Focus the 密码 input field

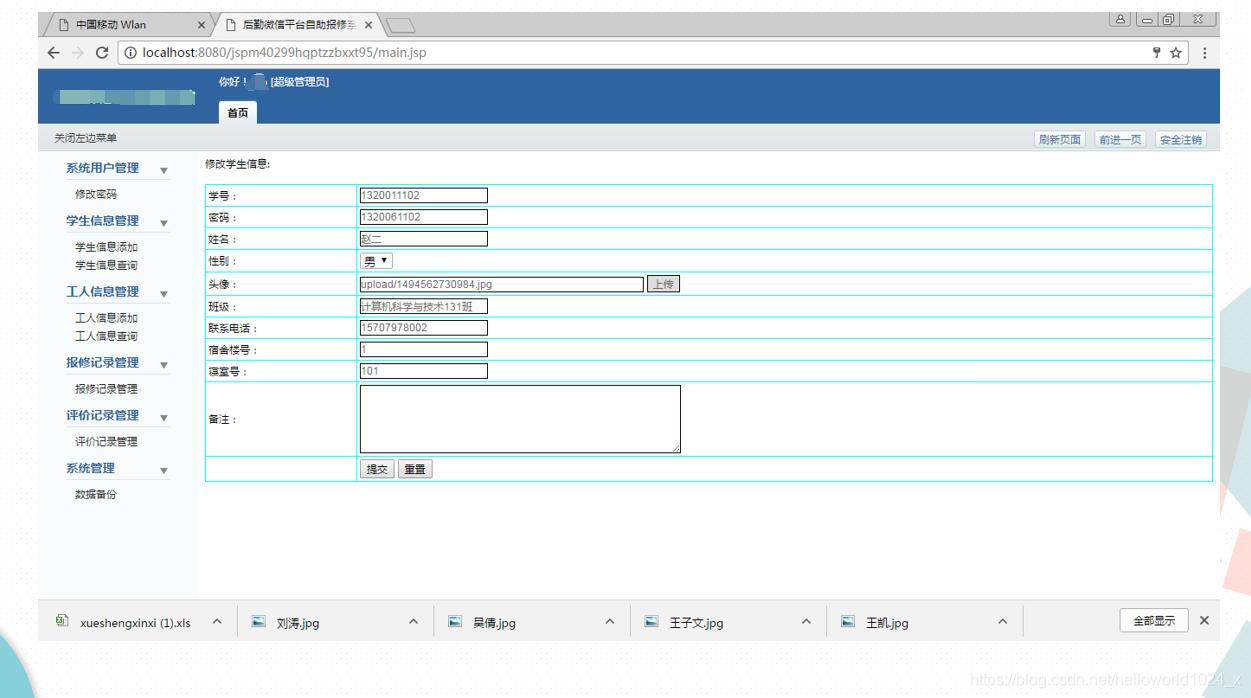tap(424, 217)
